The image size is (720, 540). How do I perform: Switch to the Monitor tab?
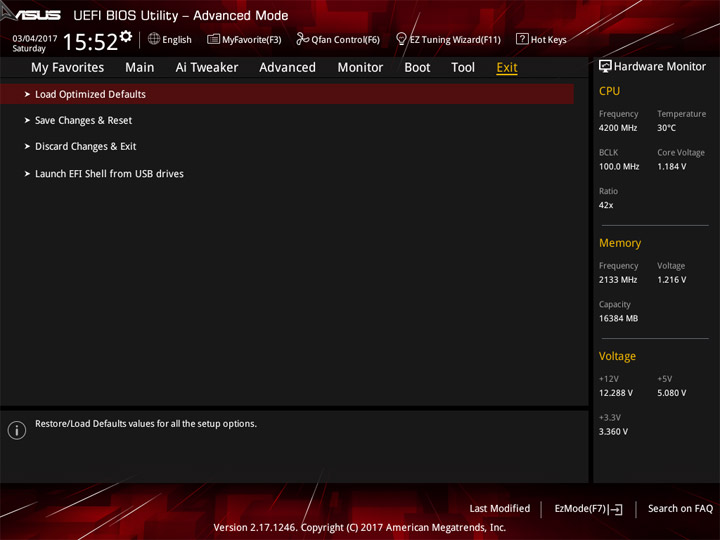tap(360, 68)
